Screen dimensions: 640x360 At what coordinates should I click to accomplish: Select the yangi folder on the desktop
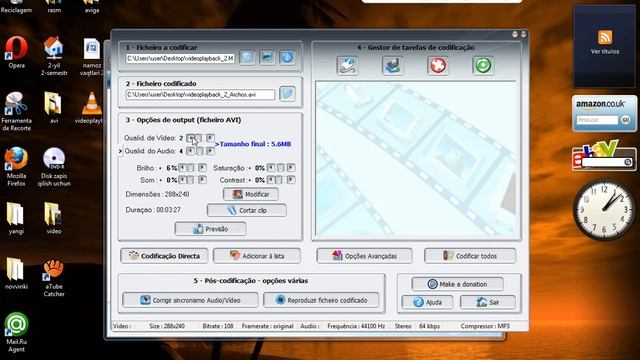point(16,218)
